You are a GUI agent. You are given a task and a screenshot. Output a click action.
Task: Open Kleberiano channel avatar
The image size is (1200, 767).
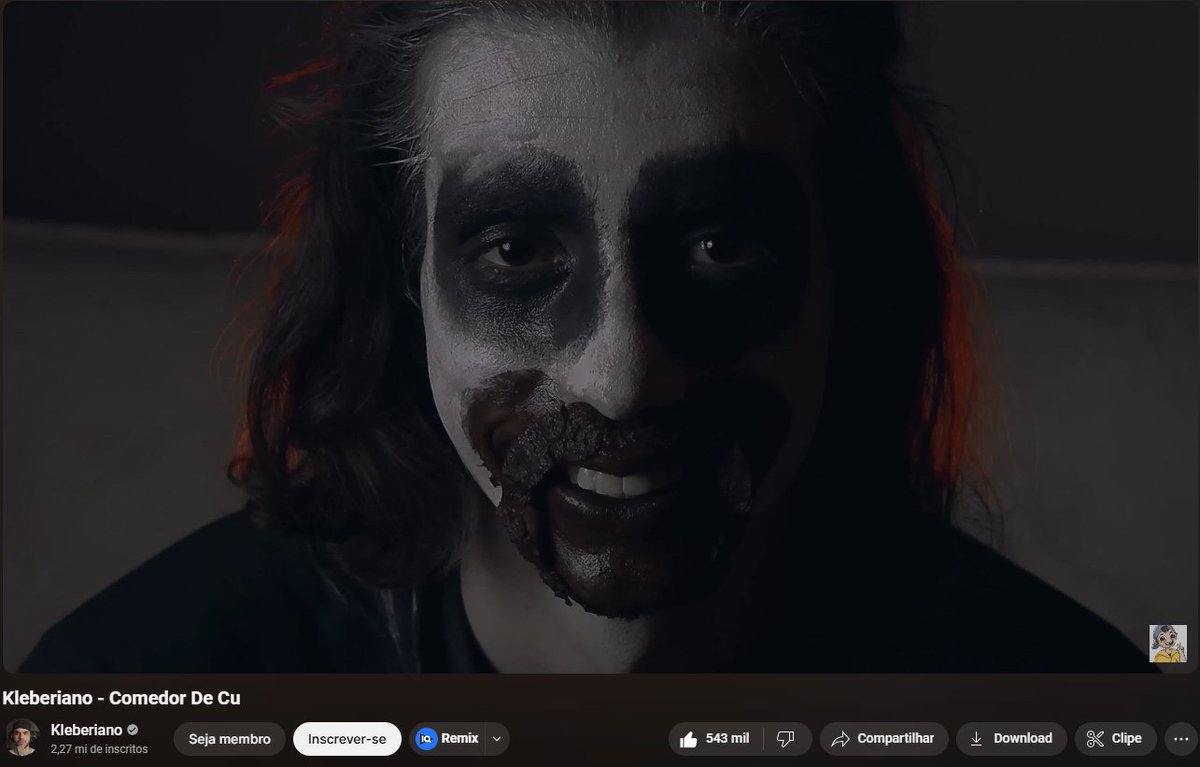pyautogui.click(x=22, y=738)
